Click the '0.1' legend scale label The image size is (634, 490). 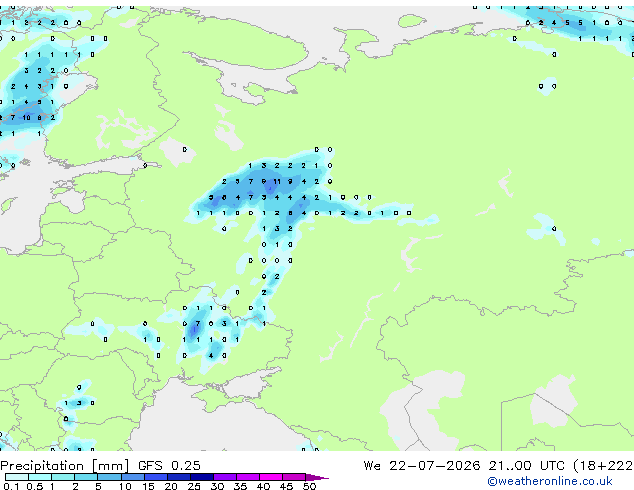click(x=12, y=486)
